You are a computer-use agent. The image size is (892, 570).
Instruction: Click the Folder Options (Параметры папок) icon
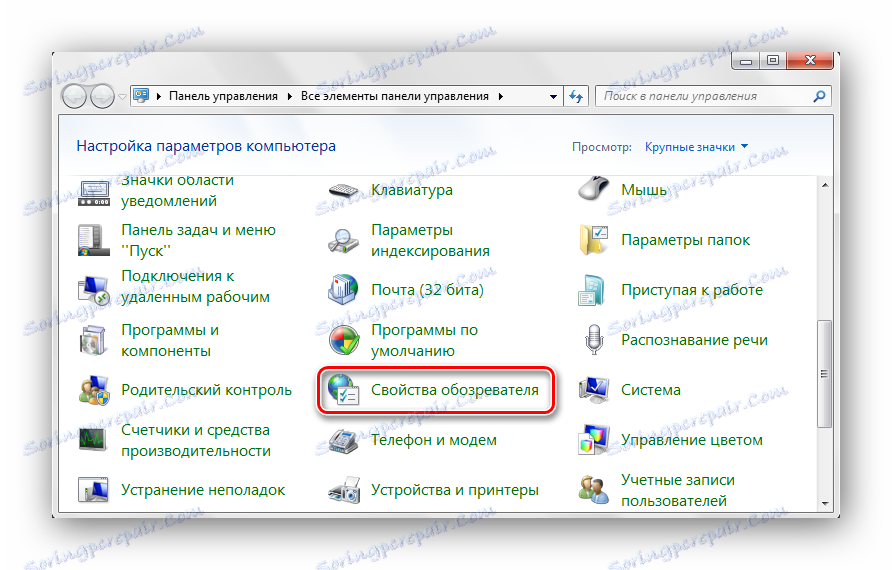pyautogui.click(x=593, y=240)
